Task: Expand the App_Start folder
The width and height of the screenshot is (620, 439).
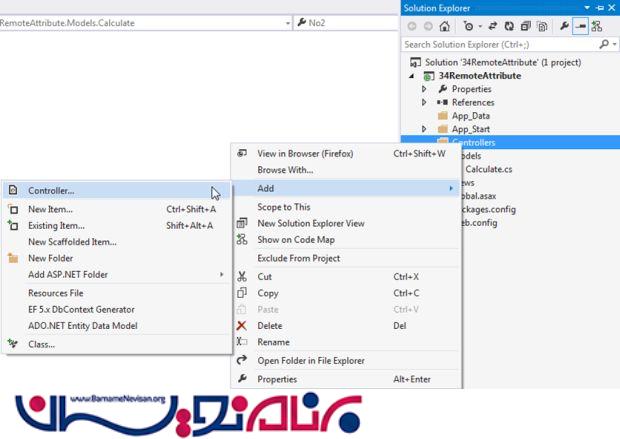Action: tap(425, 129)
